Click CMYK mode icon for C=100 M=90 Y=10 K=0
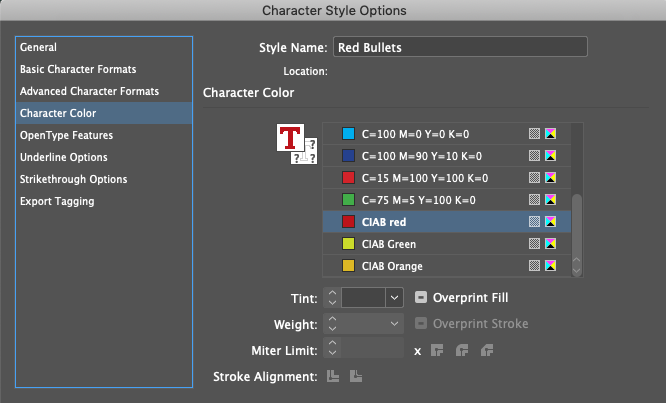The width and height of the screenshot is (666, 403). (x=550, y=156)
